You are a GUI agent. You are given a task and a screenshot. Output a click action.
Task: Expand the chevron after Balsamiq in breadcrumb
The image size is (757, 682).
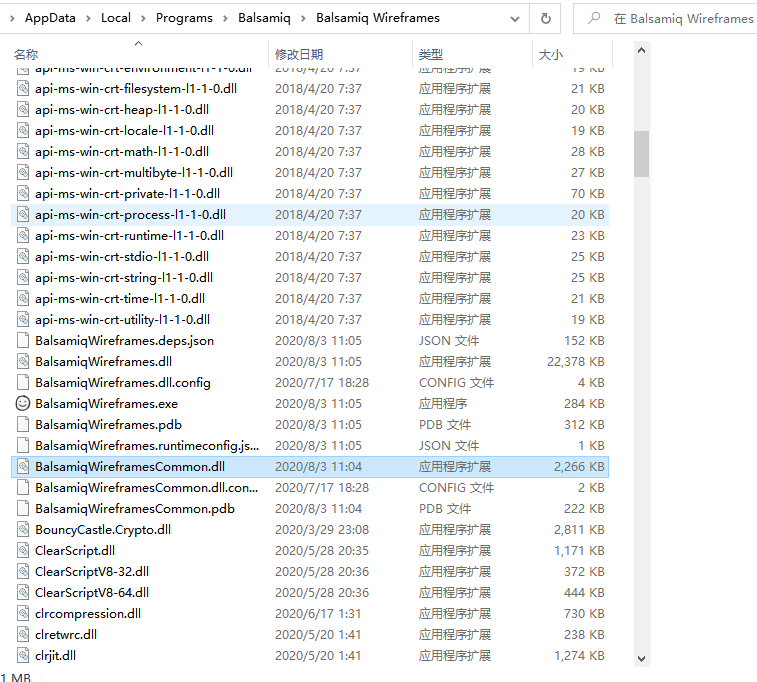304,18
